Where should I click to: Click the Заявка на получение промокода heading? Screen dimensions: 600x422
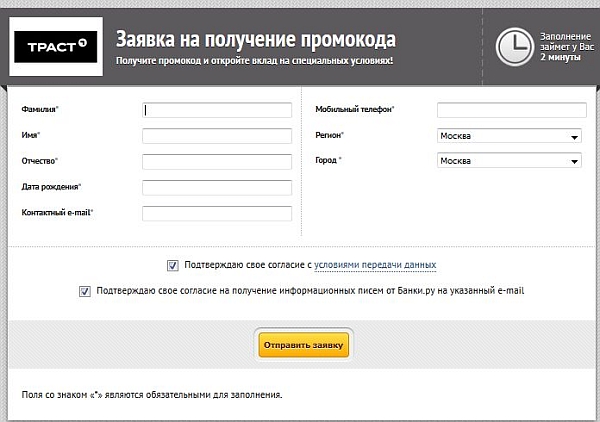click(255, 40)
